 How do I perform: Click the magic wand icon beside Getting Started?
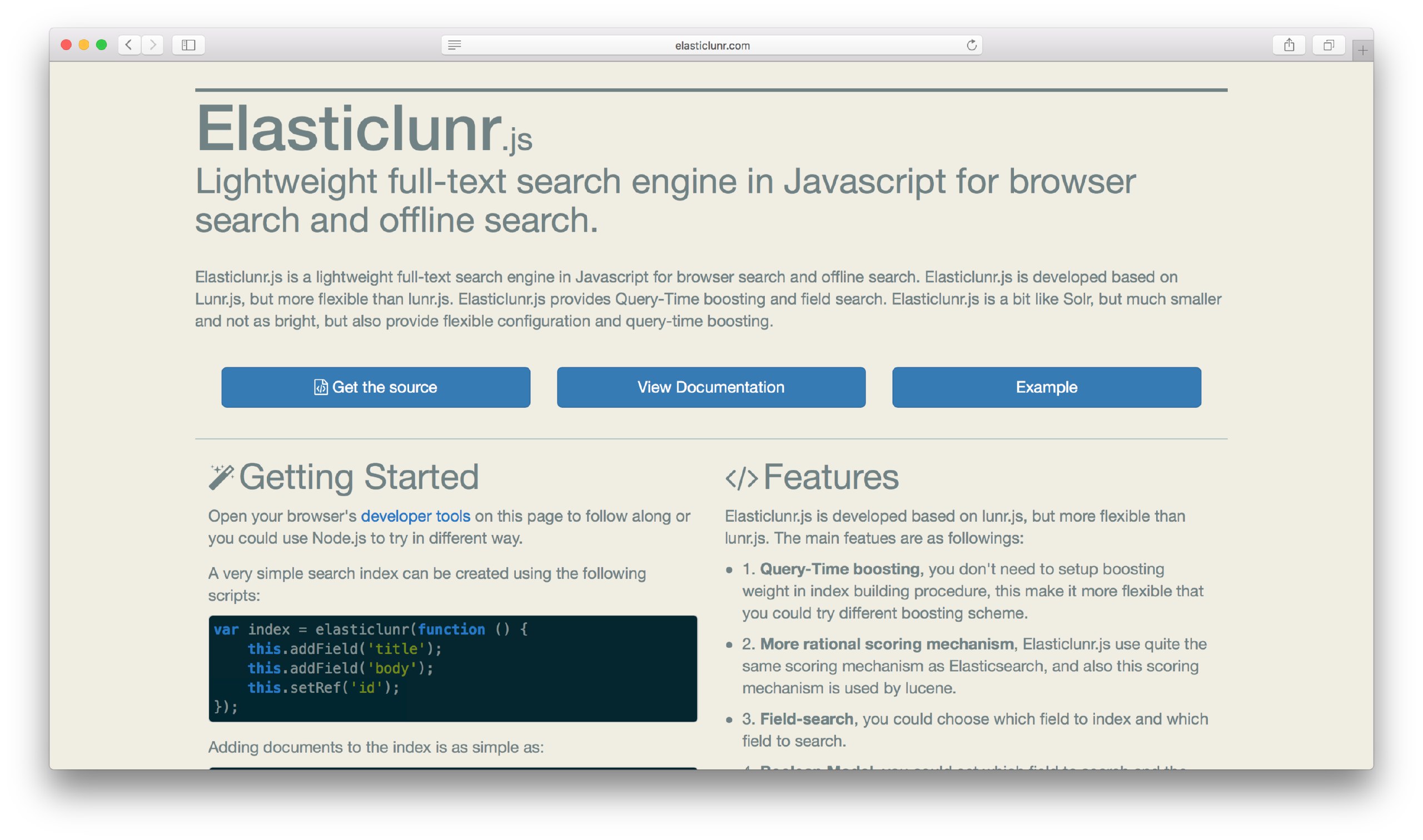pyautogui.click(x=221, y=477)
